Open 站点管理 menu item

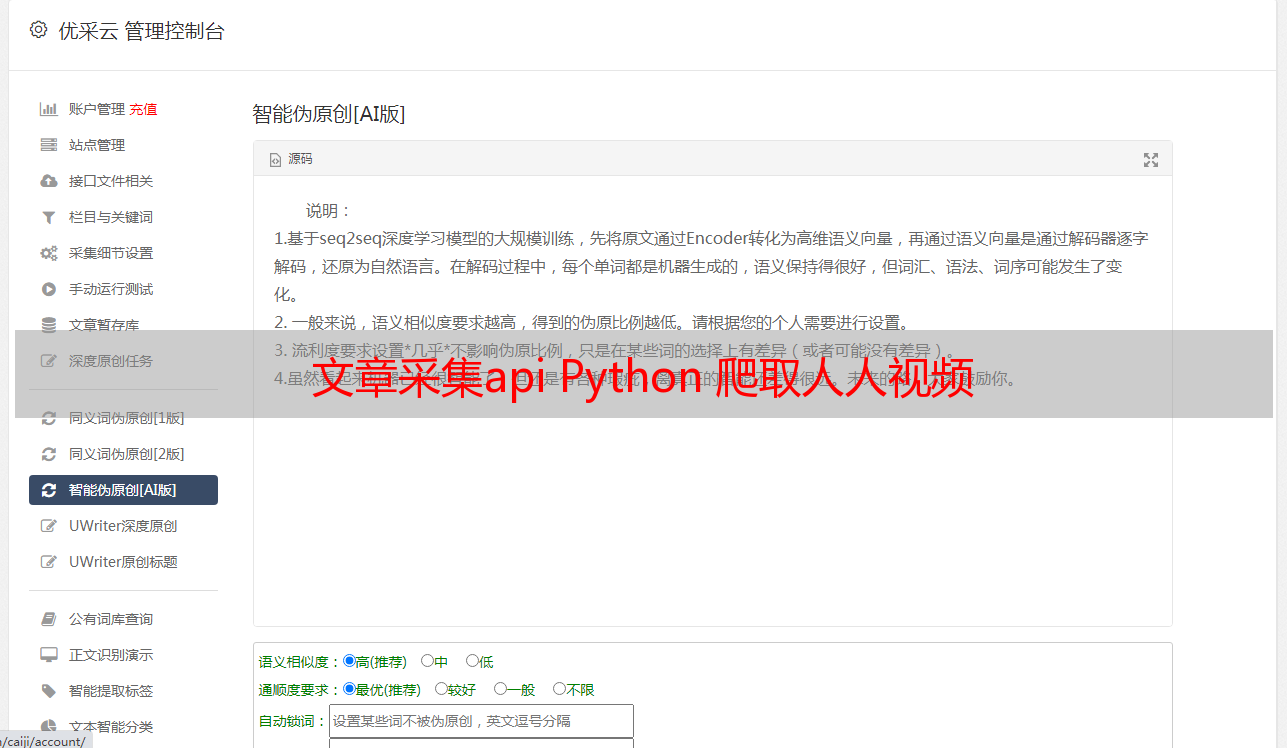coord(97,145)
